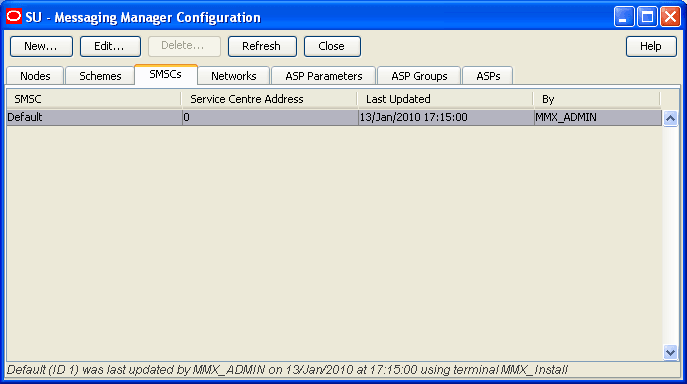This screenshot has height=384, width=687.
Task: Click the MMX_ADMIN cell
Action: 598,117
